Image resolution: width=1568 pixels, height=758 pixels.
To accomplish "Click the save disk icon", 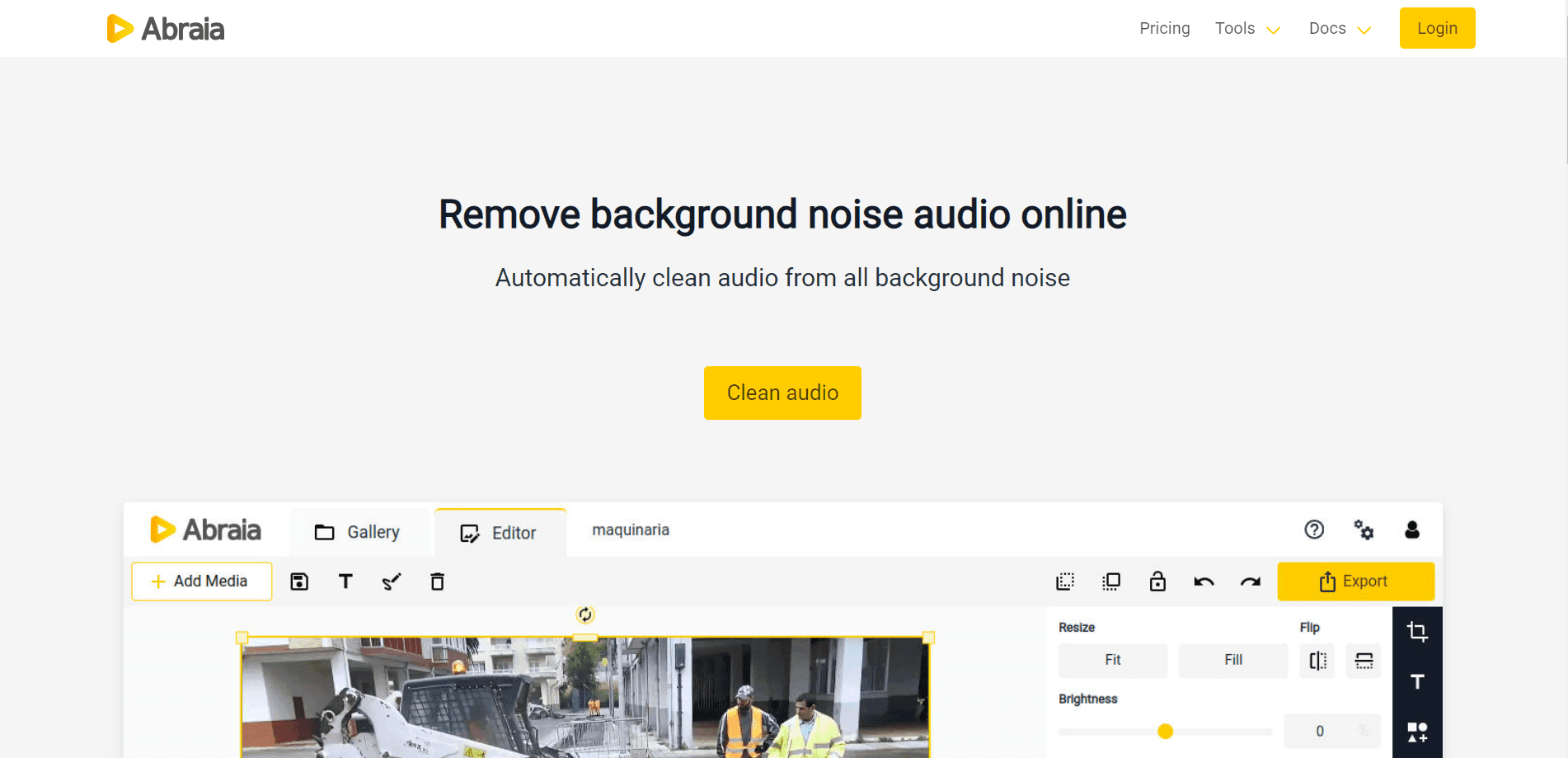I will coord(299,581).
